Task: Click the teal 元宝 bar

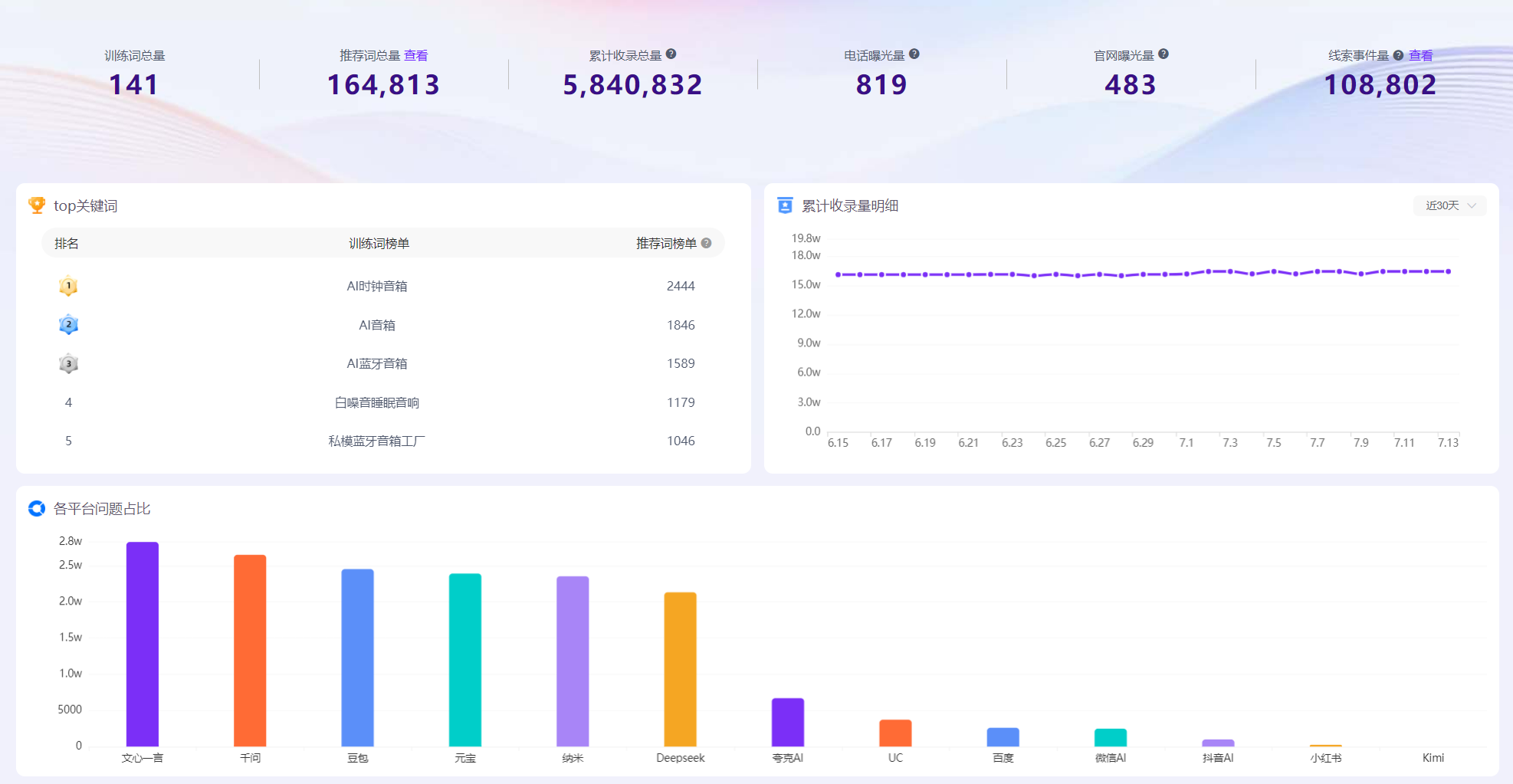Action: [x=465, y=660]
